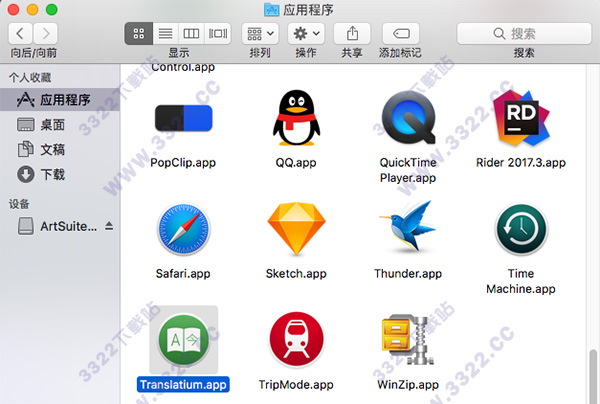Select the WinZip app icon
This screenshot has width=600, height=404.
point(408,340)
